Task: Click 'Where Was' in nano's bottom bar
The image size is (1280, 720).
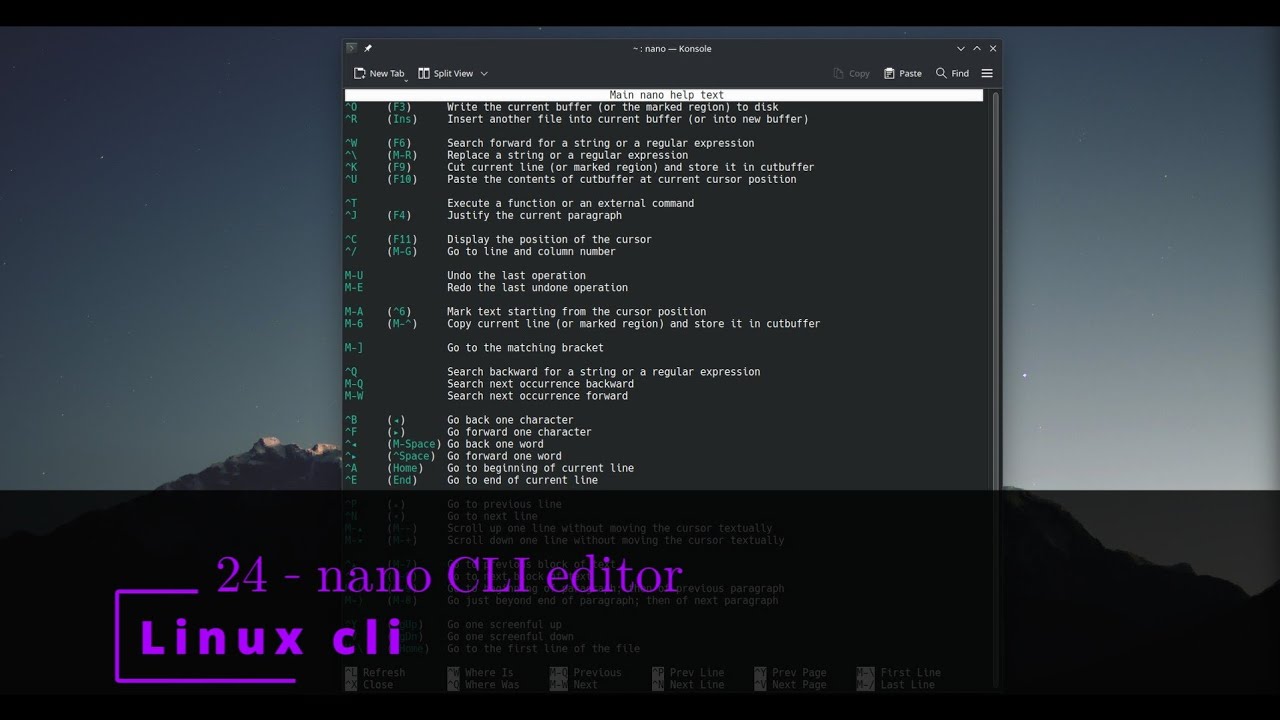Action: pos(492,685)
